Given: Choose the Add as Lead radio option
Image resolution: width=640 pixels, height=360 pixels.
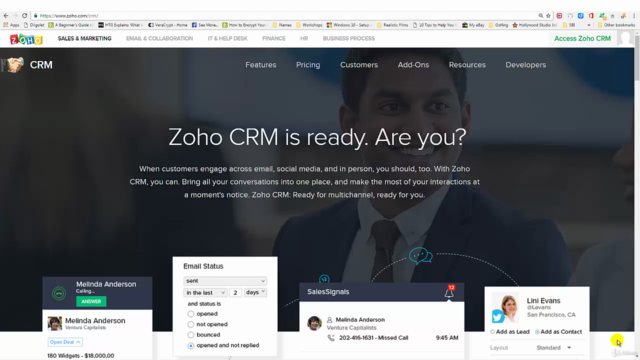Looking at the screenshot, I should point(492,332).
